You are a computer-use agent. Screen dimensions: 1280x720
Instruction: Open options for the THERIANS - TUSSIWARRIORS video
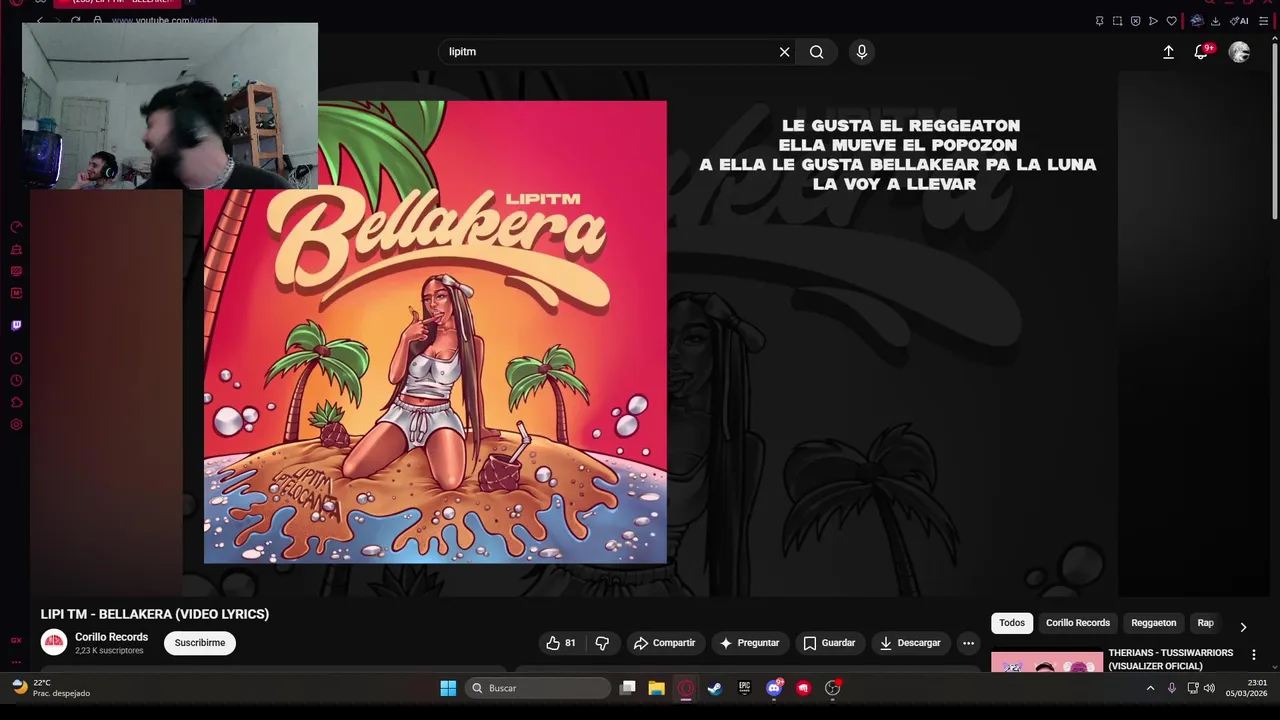[x=1254, y=655]
